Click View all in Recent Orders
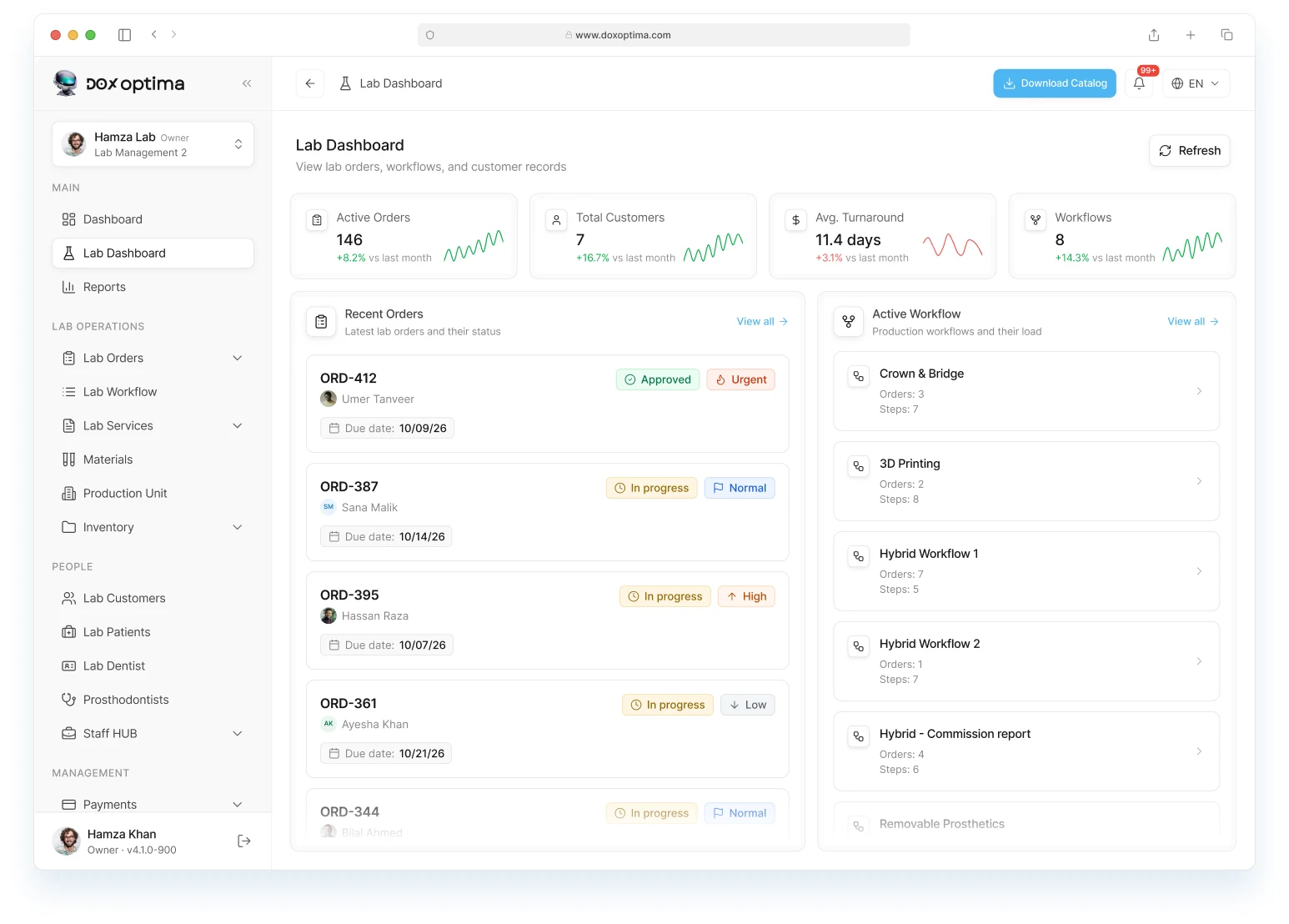The width and height of the screenshot is (1289, 924). pyautogui.click(x=762, y=321)
